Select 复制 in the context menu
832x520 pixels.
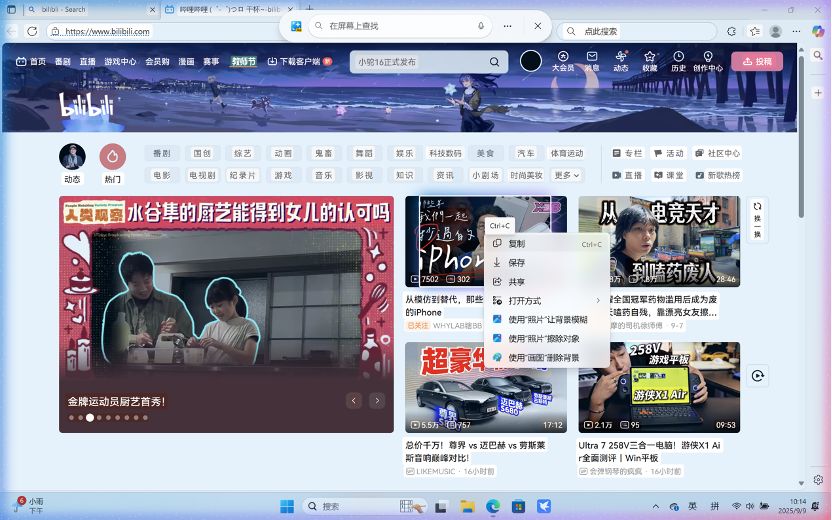click(516, 244)
